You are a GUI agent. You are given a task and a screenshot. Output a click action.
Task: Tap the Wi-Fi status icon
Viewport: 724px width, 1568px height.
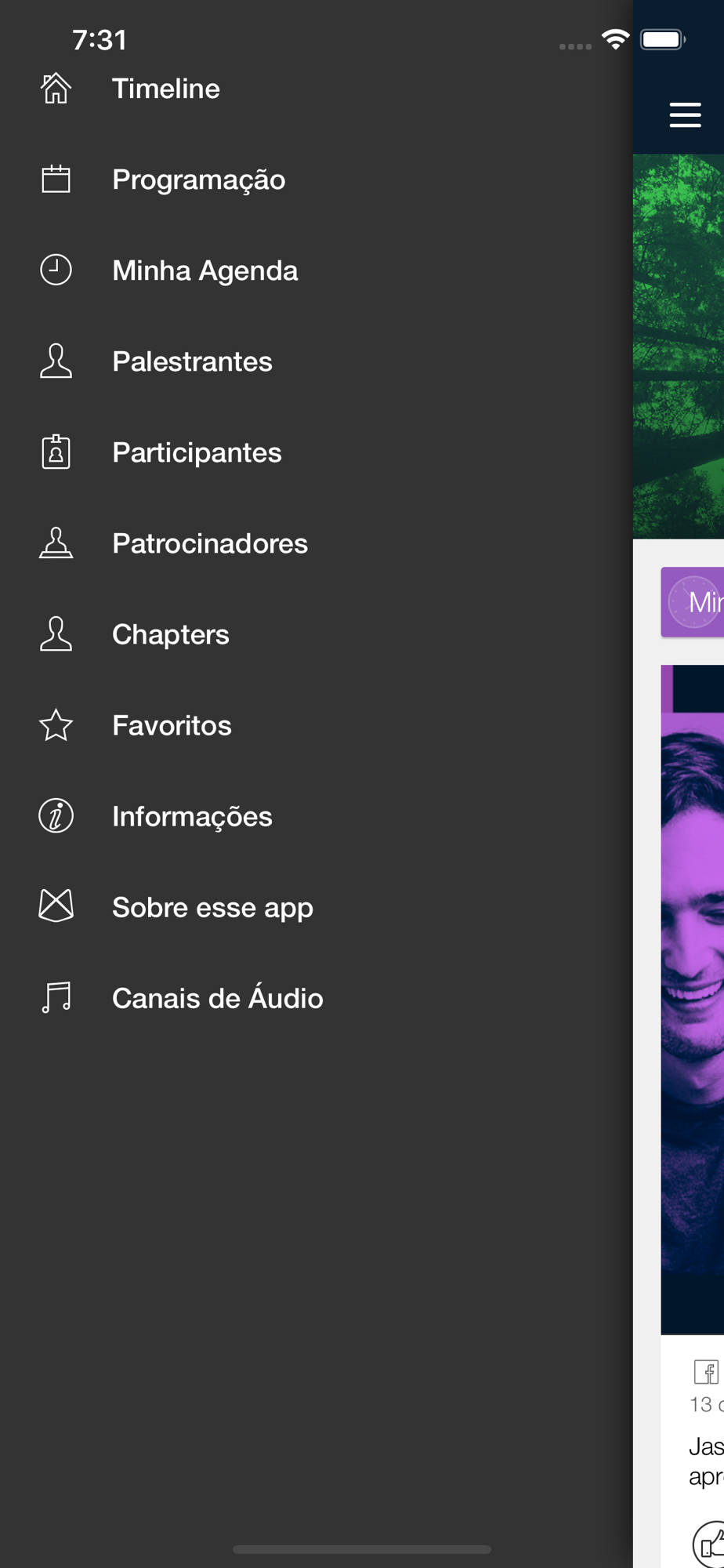coord(616,39)
